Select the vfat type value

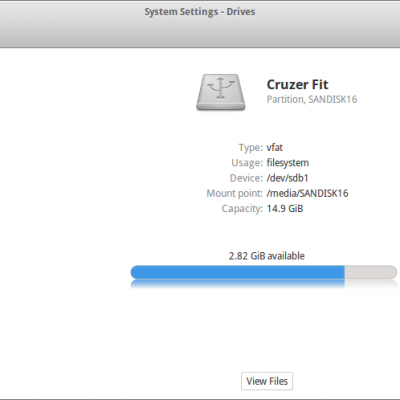(x=275, y=147)
